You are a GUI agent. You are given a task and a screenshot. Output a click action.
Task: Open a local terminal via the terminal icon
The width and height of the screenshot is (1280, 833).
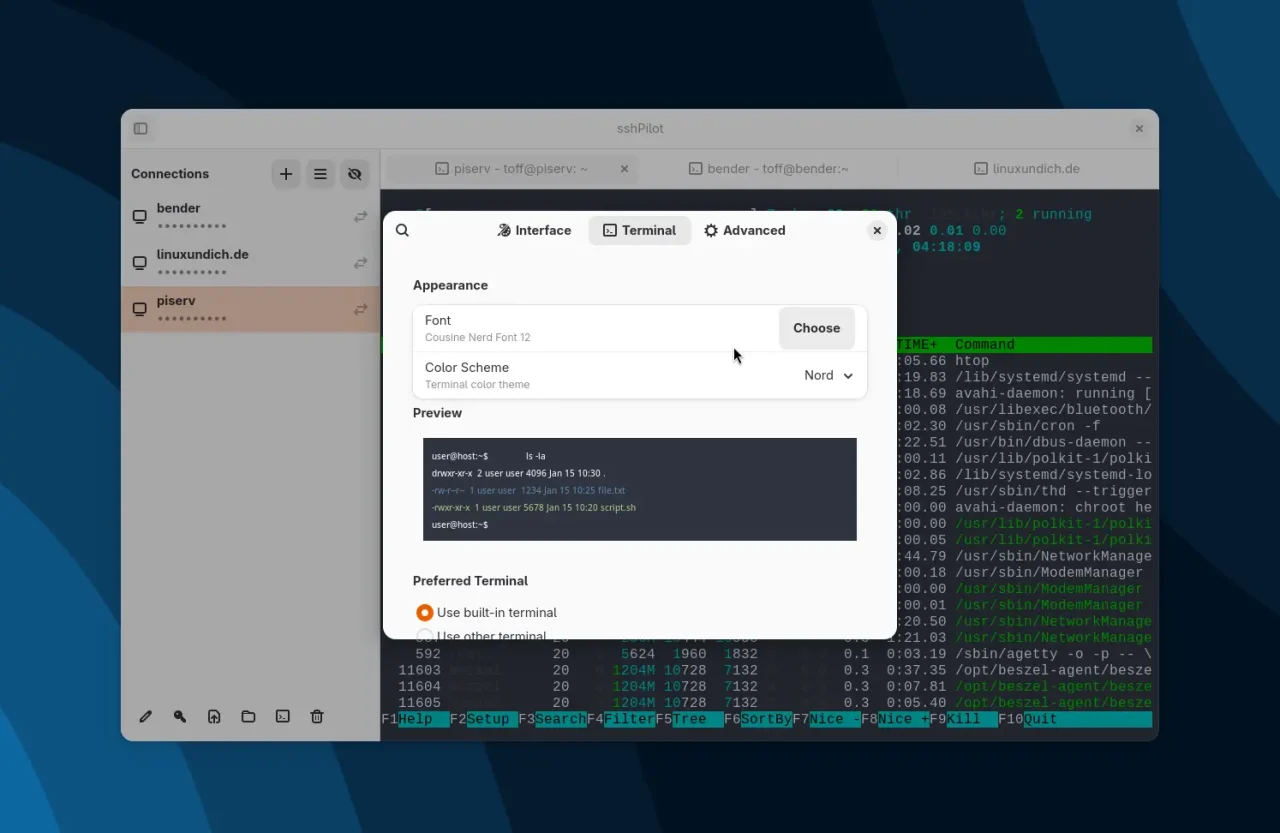coord(282,716)
